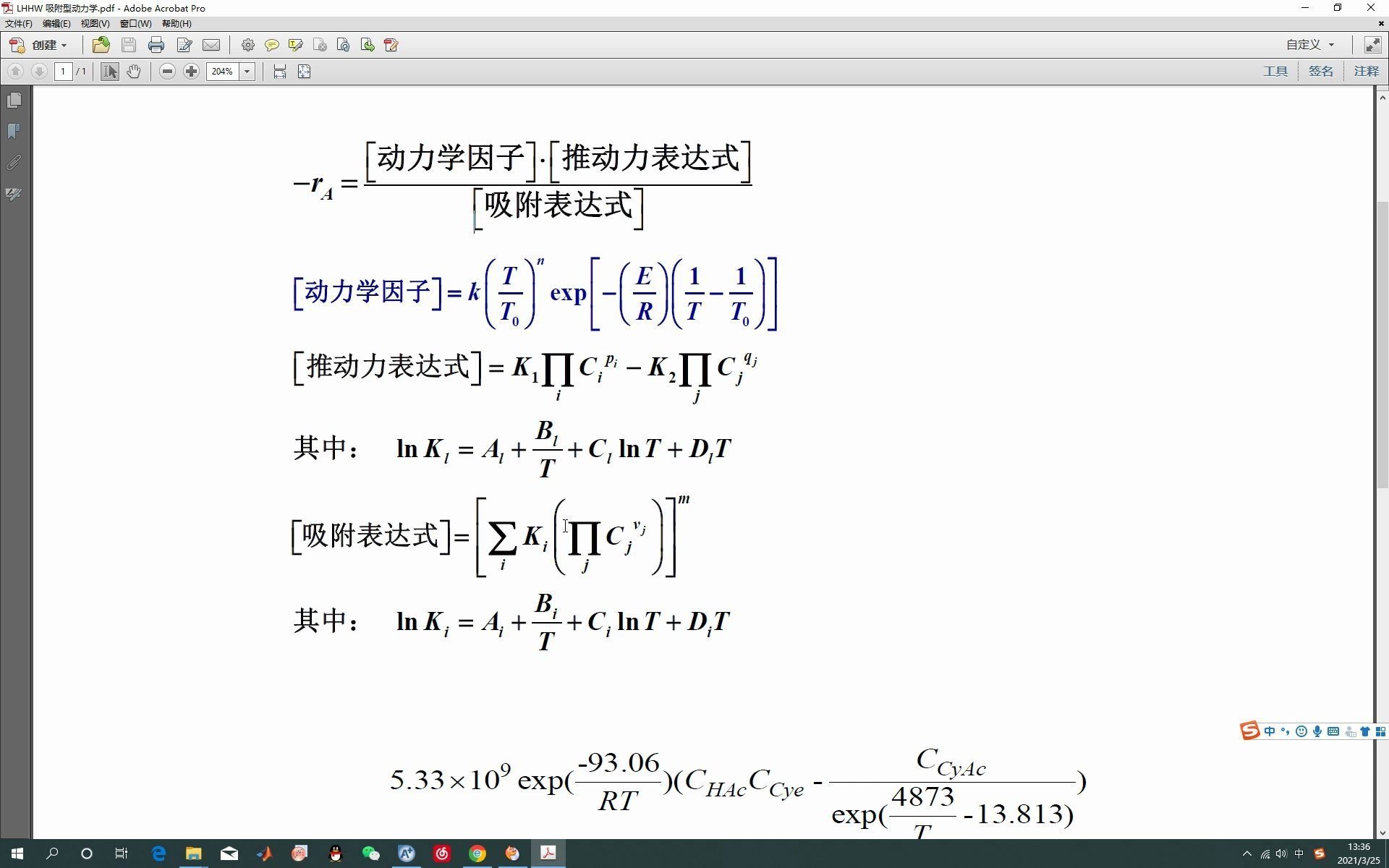Viewport: 1389px width, 868px height.
Task: Select the highlight text tool icon
Action: coord(295,45)
